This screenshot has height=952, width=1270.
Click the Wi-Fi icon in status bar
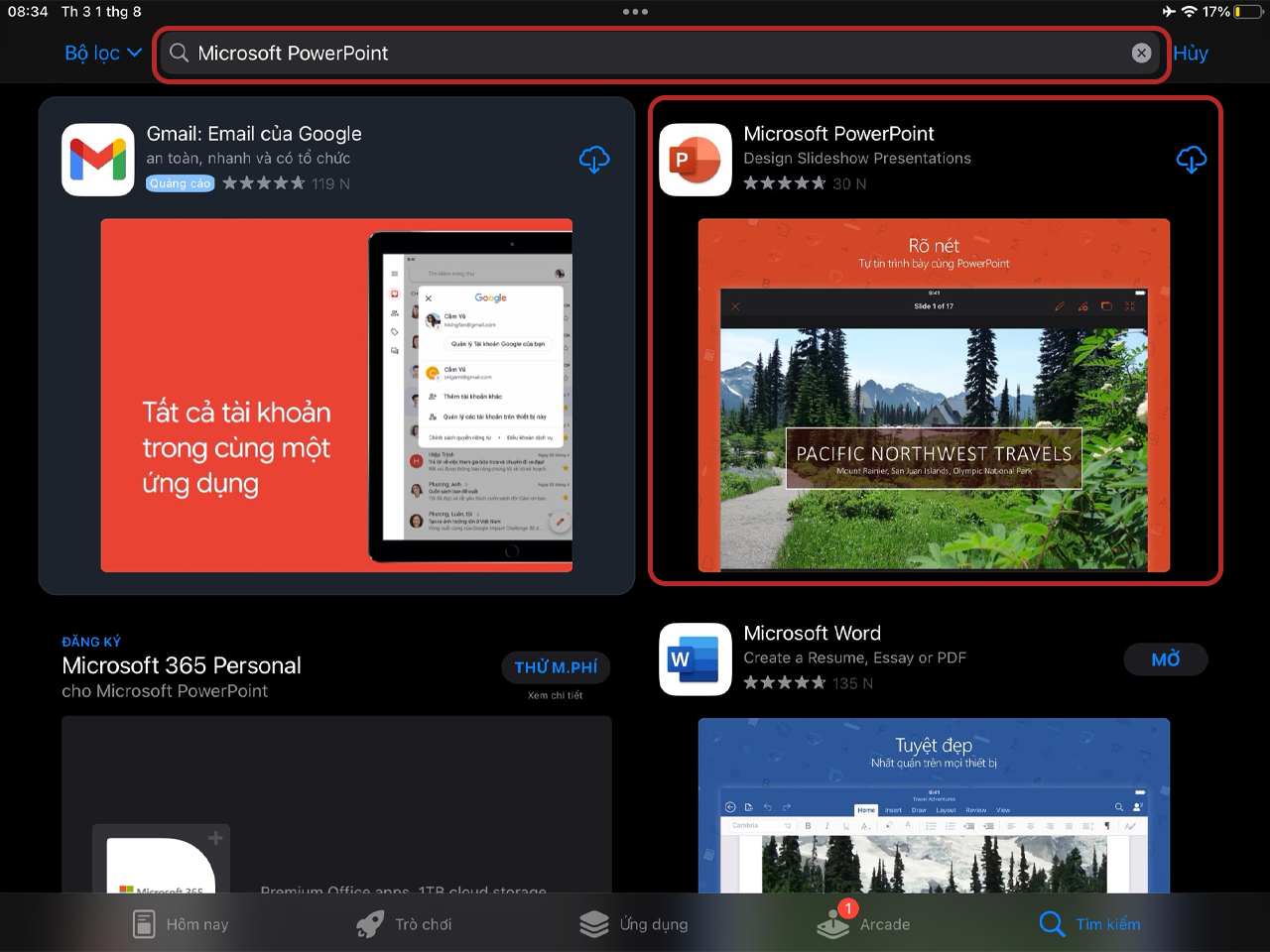(x=1189, y=12)
